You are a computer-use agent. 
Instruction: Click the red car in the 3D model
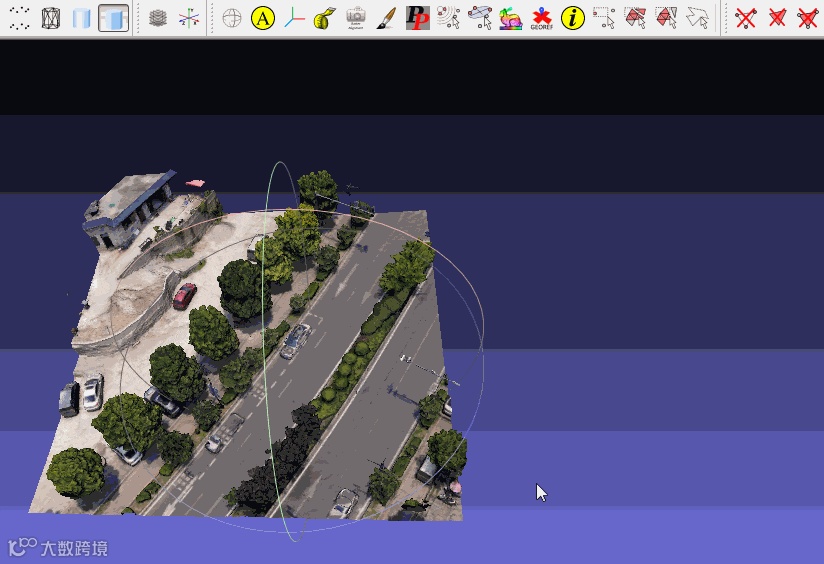click(x=184, y=295)
